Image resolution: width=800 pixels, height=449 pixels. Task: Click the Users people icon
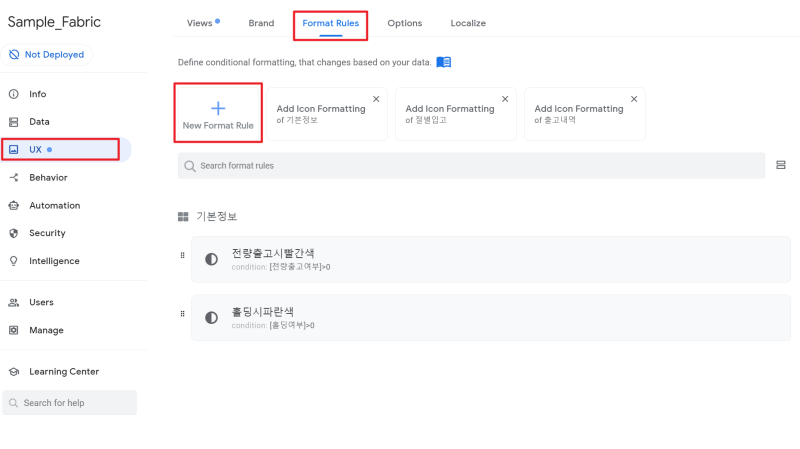coord(14,302)
